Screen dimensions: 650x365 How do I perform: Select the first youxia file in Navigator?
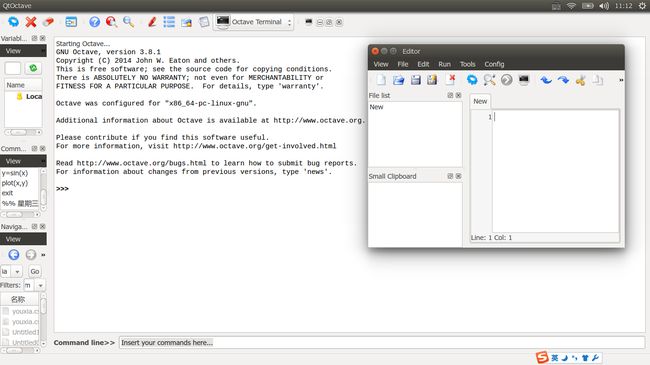20,311
